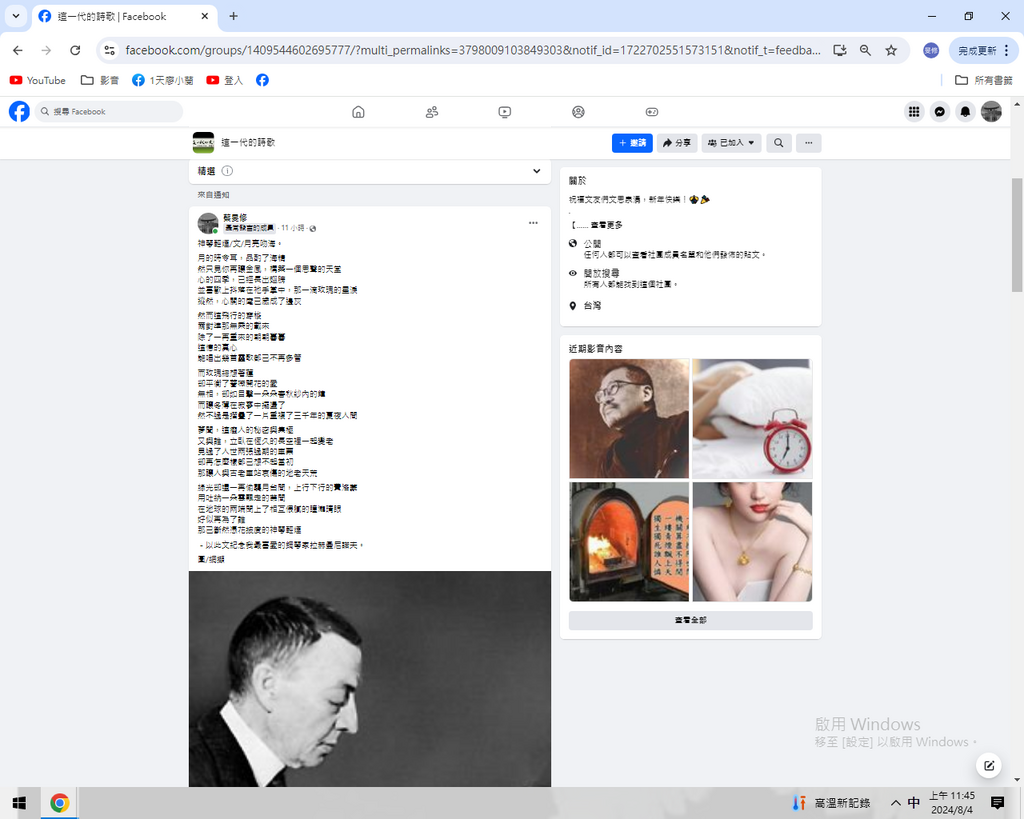Open the Gaming tab icon
Viewport: 1024px width, 819px height.
pos(651,112)
